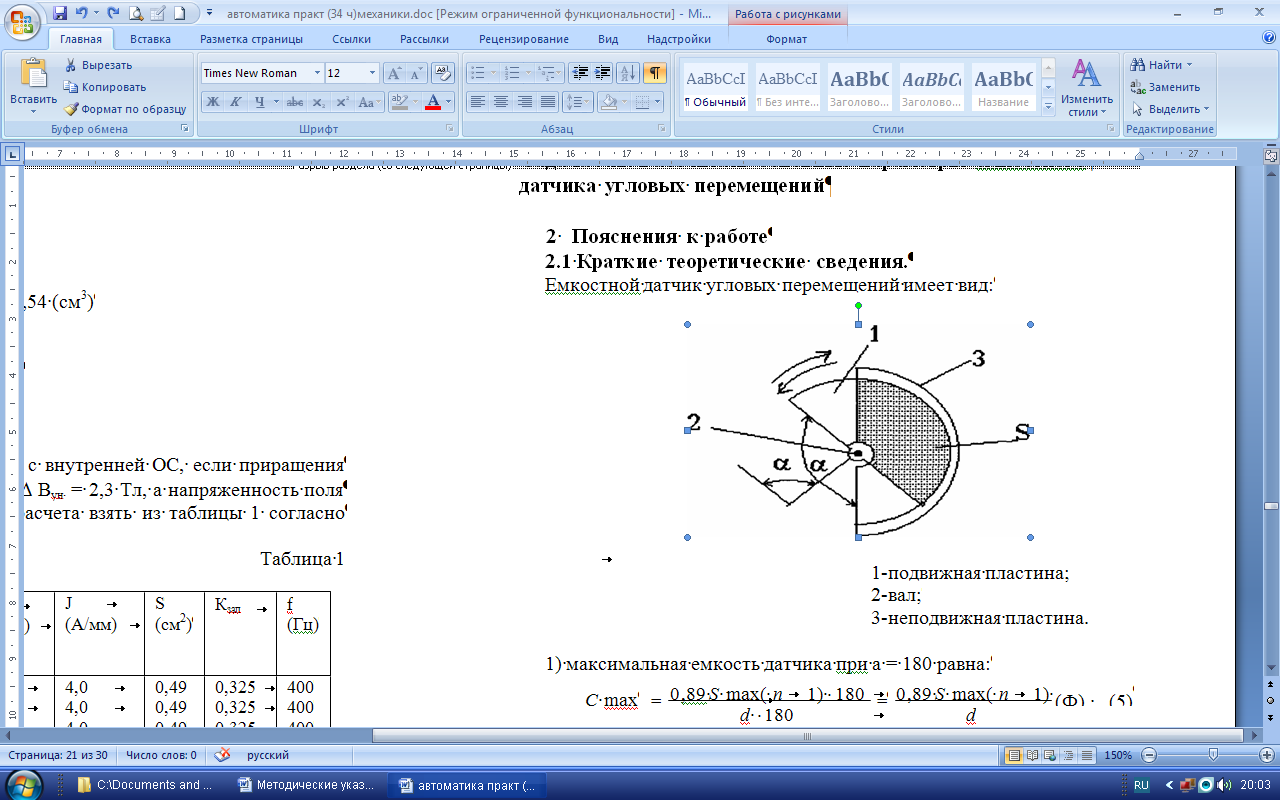The width and height of the screenshot is (1280, 800).
Task: Click Copy (Копировать) in the clipboard group
Action: point(104,87)
